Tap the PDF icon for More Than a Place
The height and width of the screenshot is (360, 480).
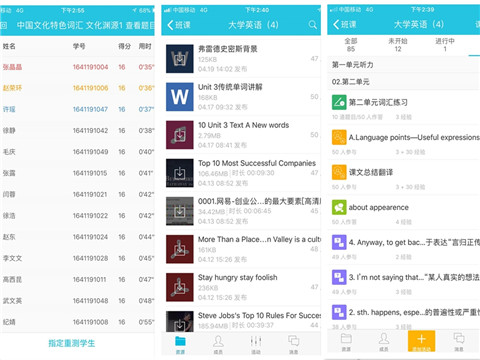point(180,249)
